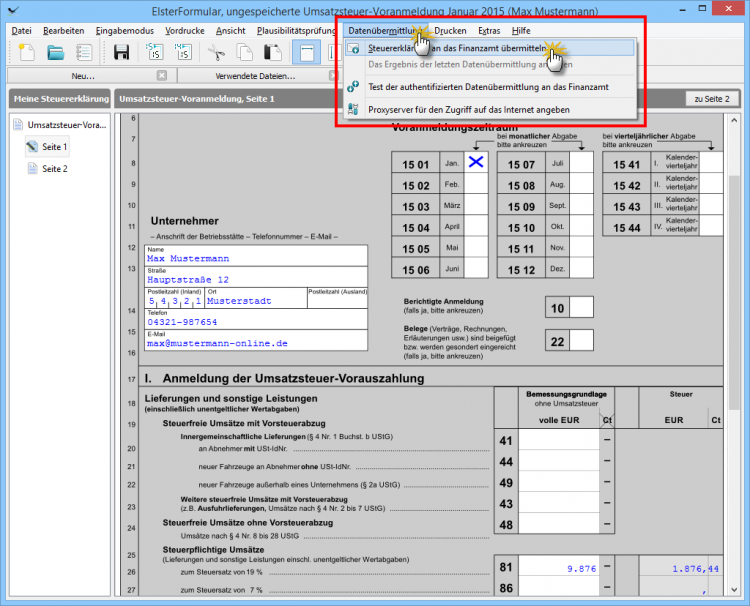This screenshot has height=606, width=750.
Task: Tick the 'Berichtigte Anmeldung' box 10
Action: [581, 307]
